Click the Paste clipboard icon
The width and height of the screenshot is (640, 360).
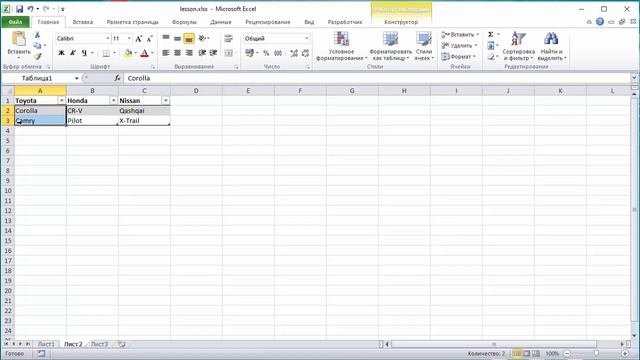pyautogui.click(x=19, y=39)
